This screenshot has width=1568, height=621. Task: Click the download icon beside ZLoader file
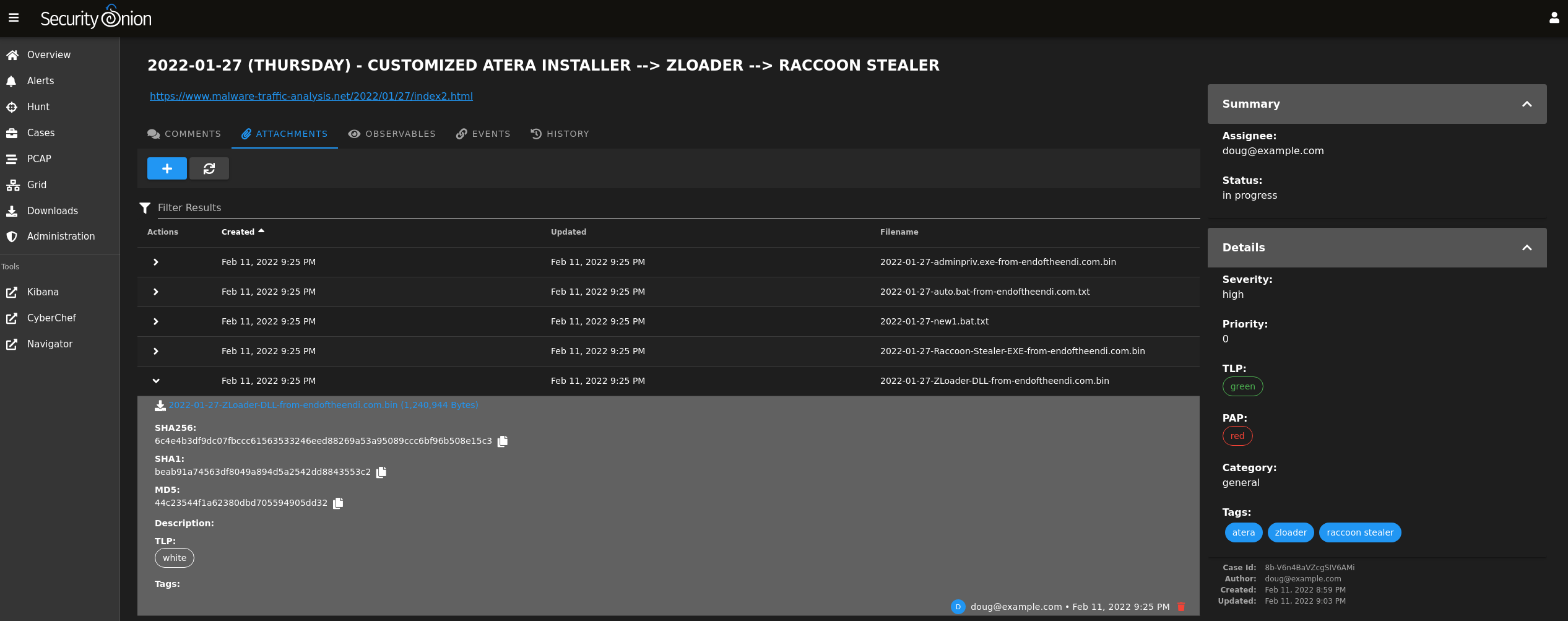160,406
